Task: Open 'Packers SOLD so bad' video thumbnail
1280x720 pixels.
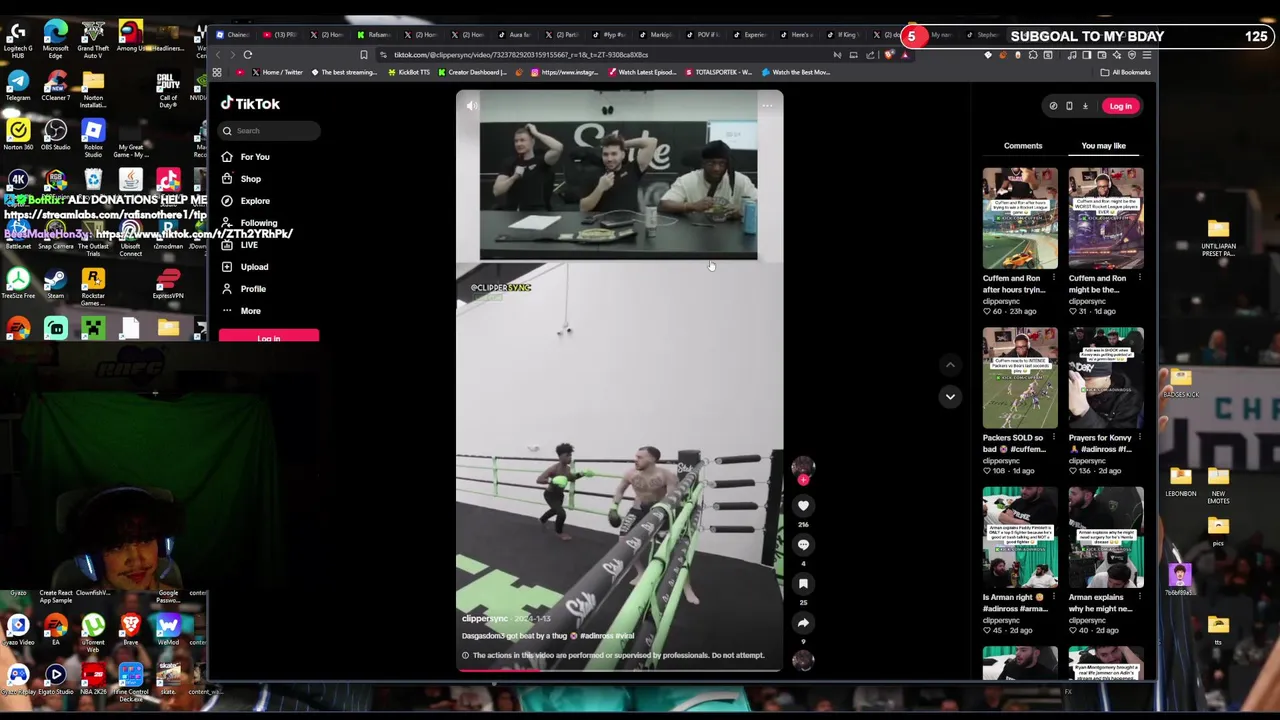Action: point(1019,378)
